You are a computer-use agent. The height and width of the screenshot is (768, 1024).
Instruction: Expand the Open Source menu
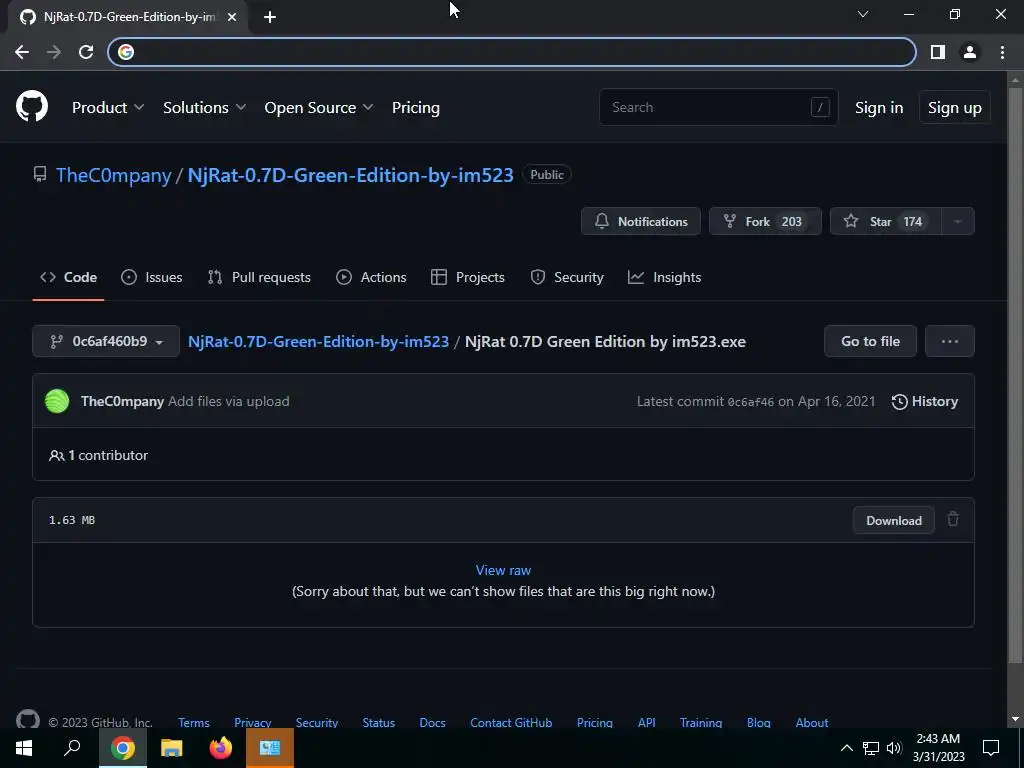319,107
